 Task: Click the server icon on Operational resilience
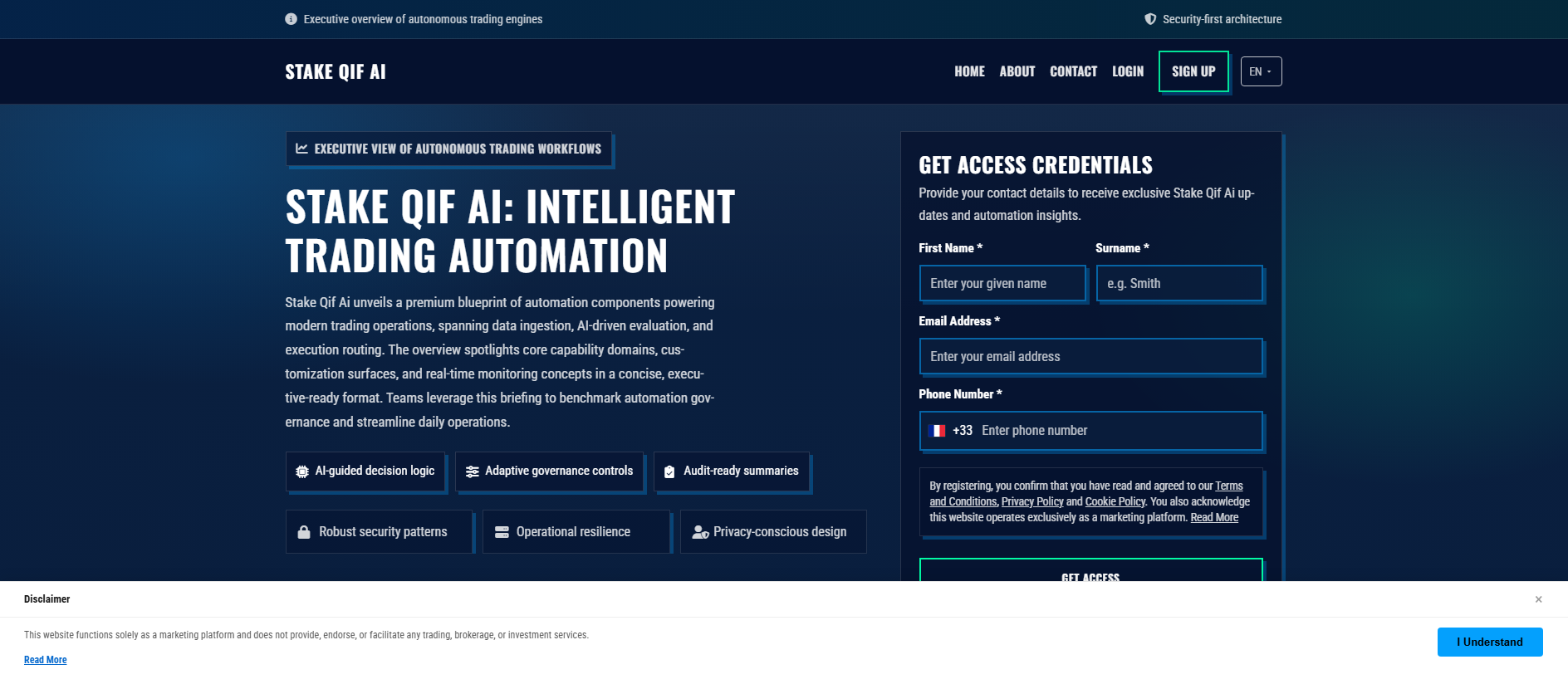pos(502,532)
